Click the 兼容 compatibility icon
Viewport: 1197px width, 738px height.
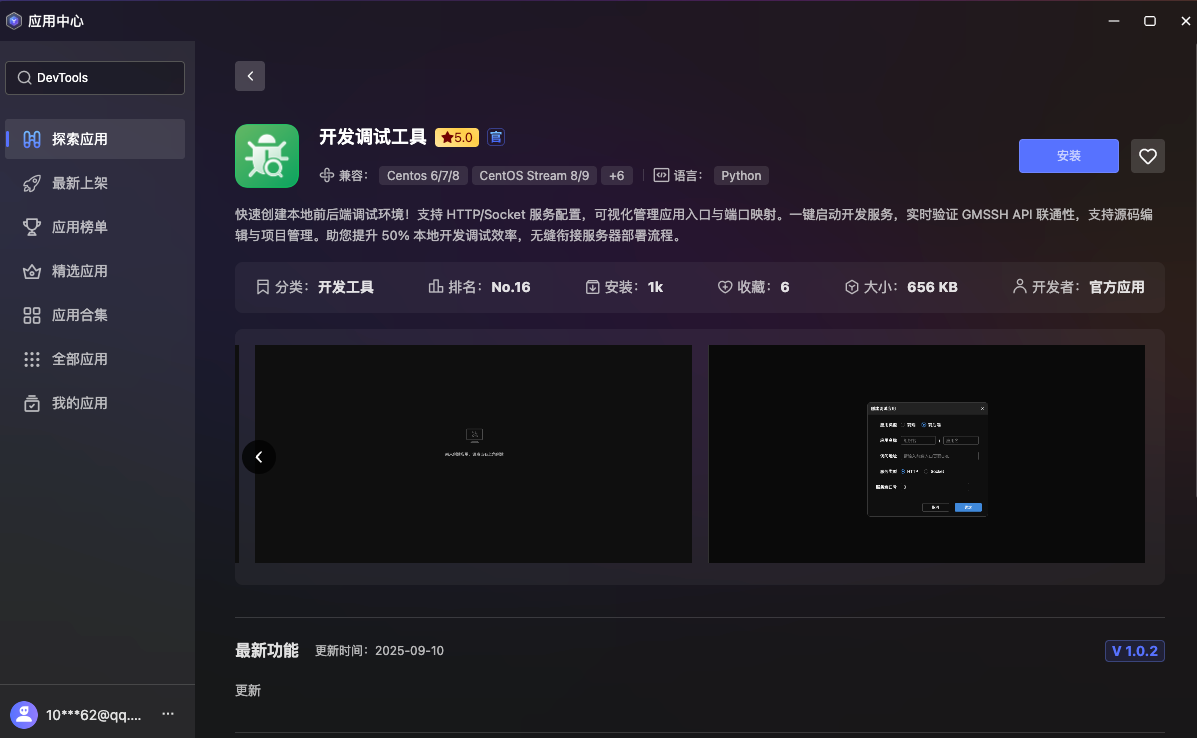point(327,176)
